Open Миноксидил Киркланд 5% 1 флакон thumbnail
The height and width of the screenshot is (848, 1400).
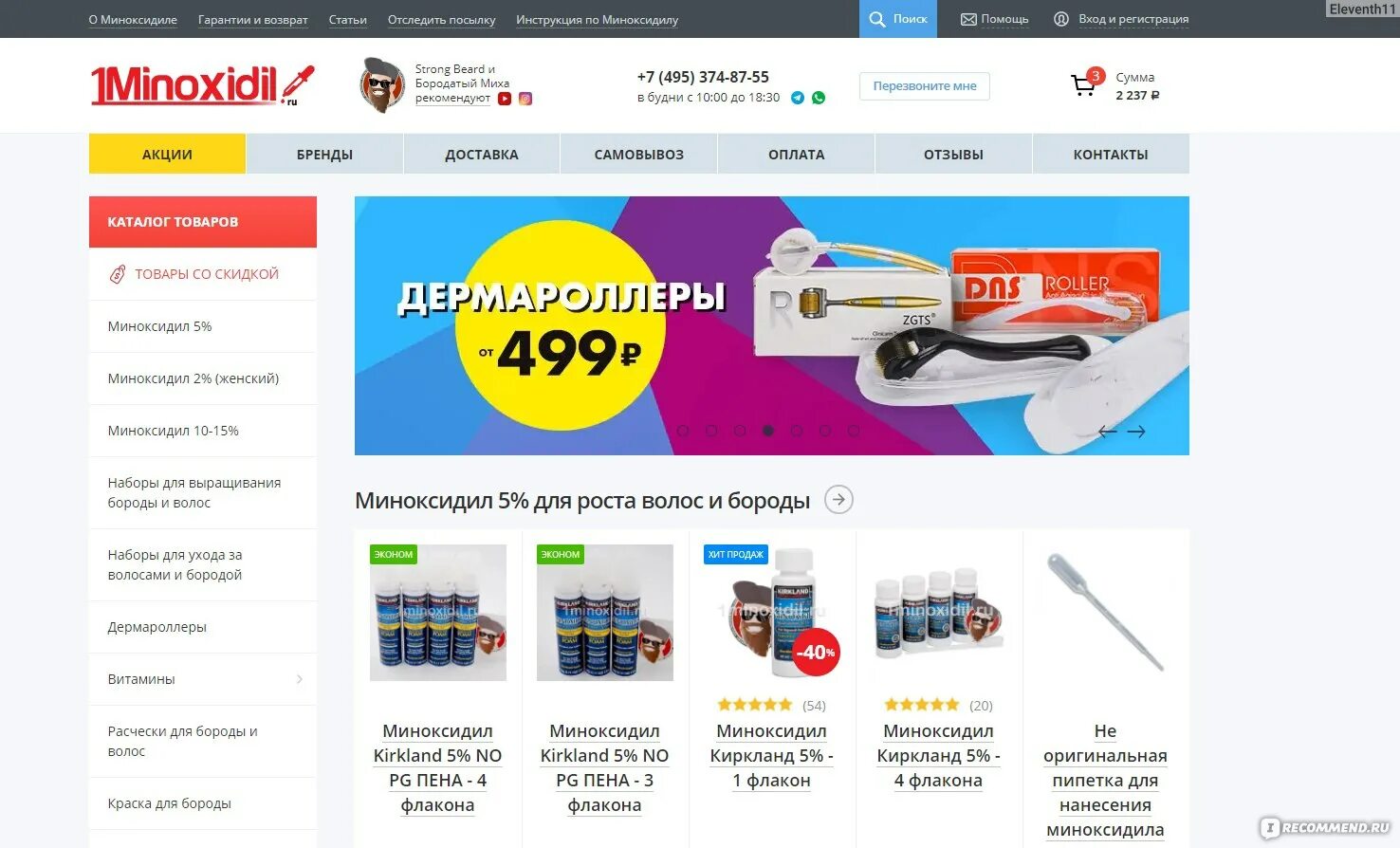pos(772,613)
